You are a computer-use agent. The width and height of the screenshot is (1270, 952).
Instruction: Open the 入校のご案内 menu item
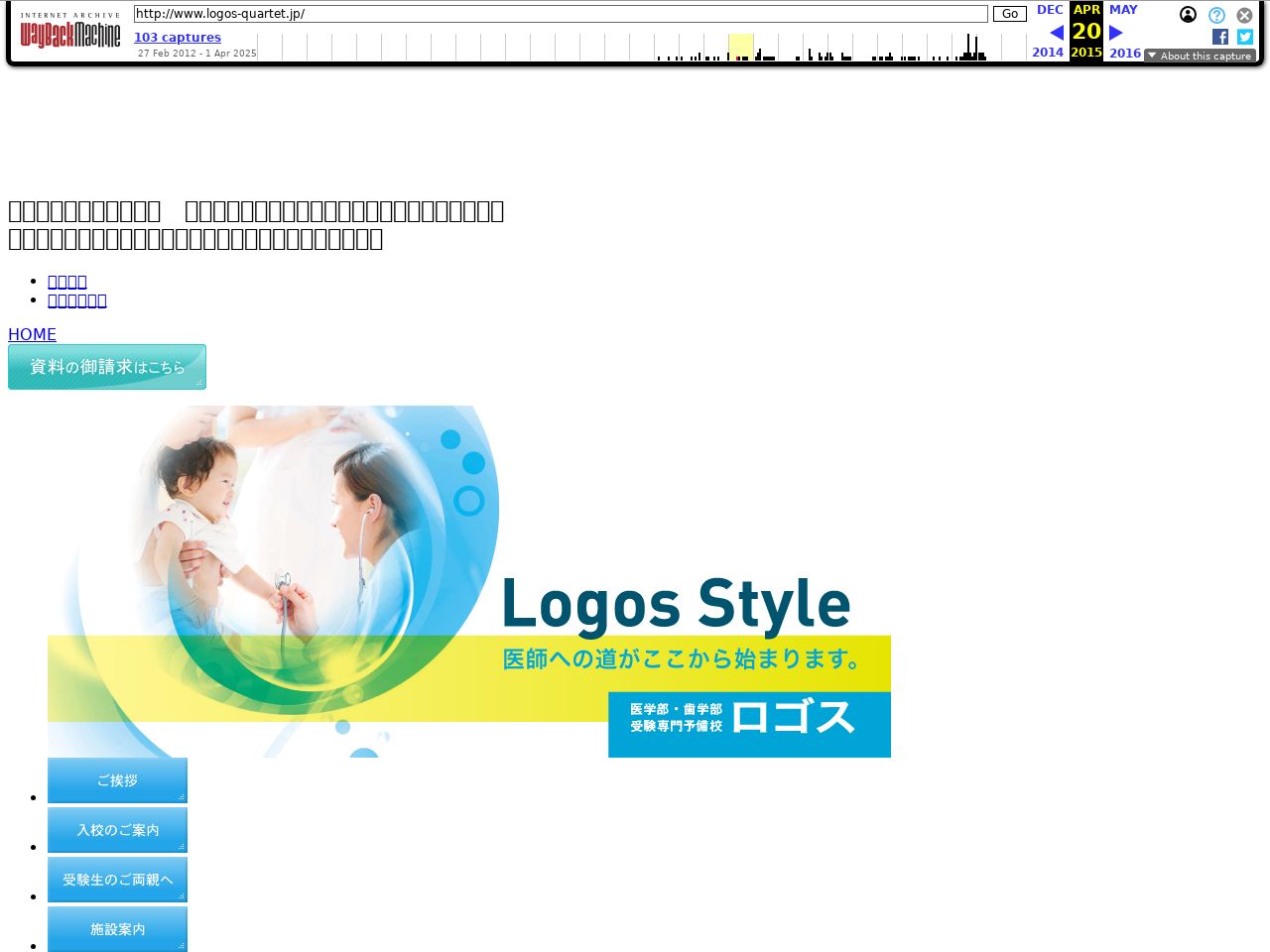[117, 830]
